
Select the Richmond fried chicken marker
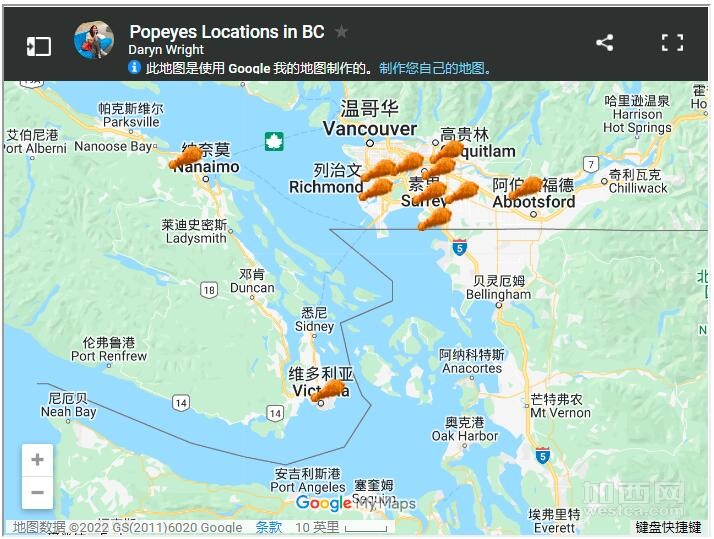click(x=376, y=189)
